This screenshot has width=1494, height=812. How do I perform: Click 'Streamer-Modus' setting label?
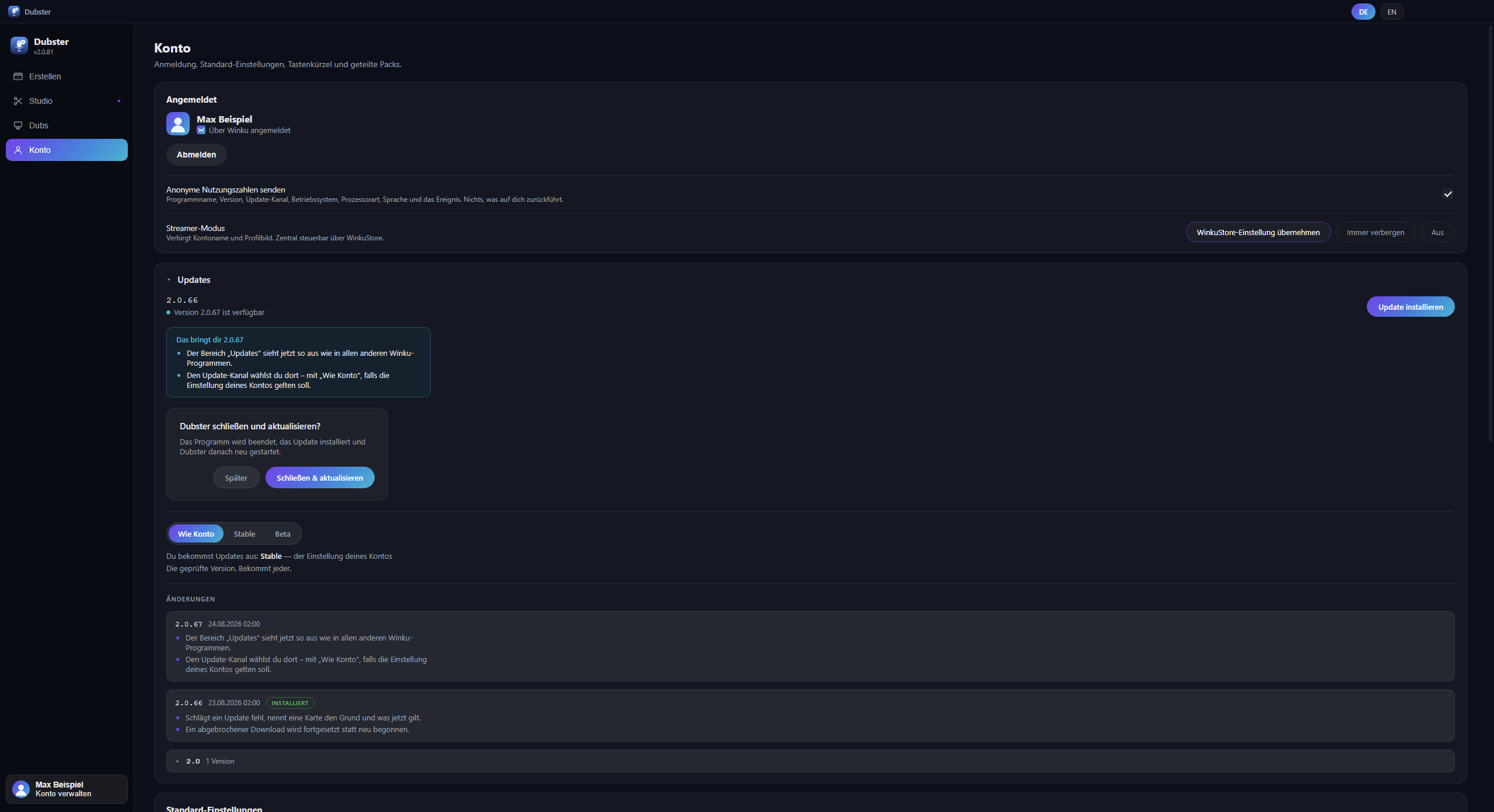point(196,228)
